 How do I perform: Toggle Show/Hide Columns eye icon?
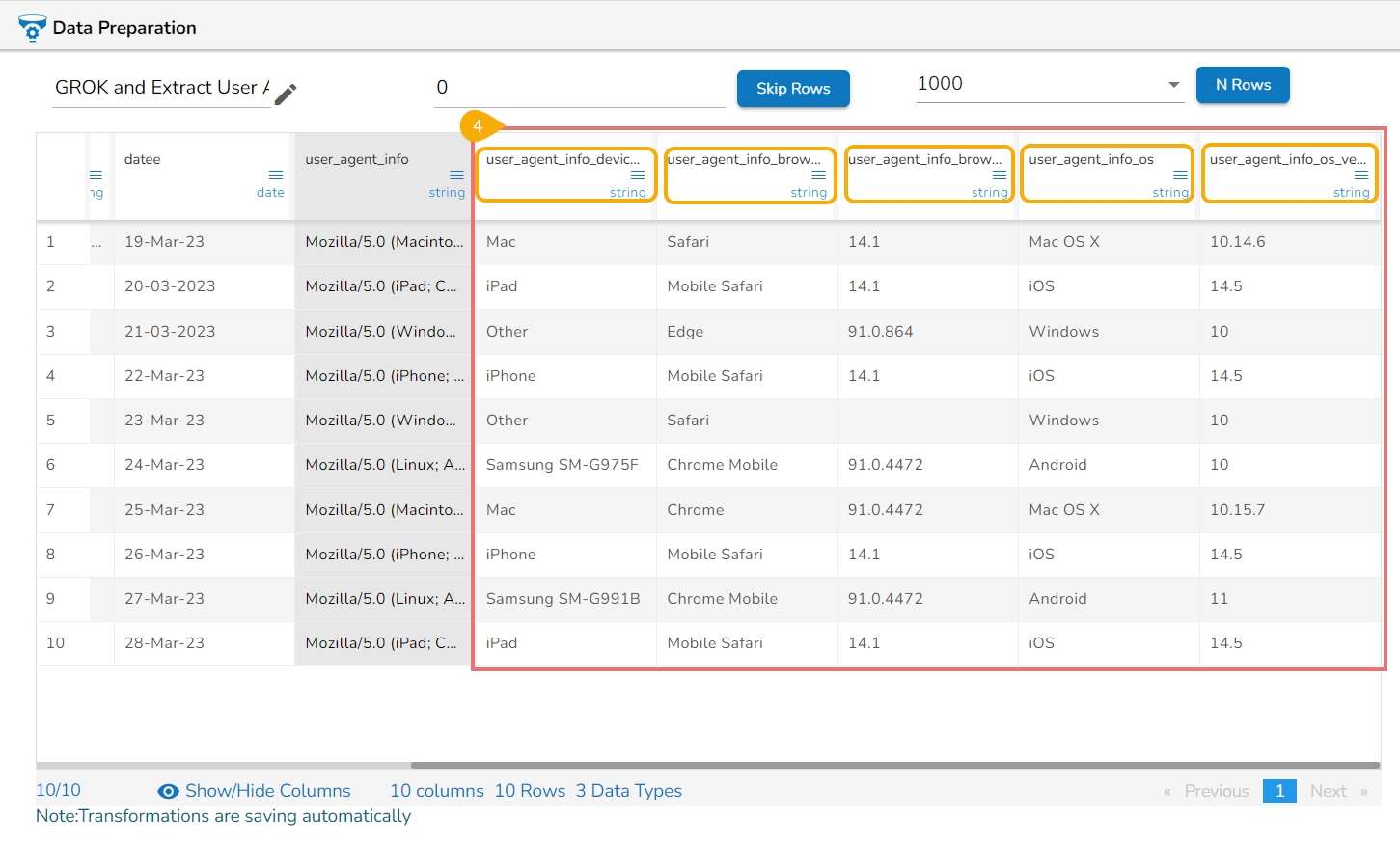tap(168, 791)
